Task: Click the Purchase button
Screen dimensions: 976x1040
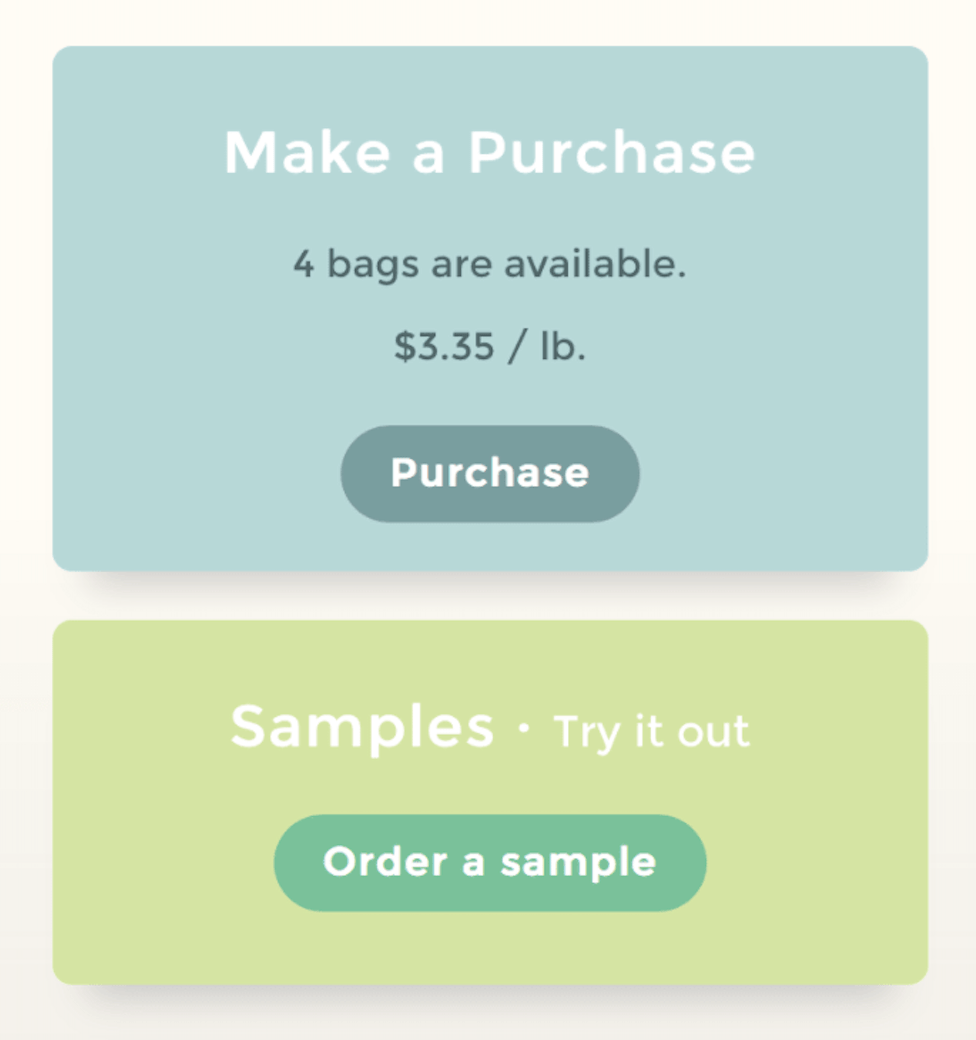Action: [x=490, y=474]
